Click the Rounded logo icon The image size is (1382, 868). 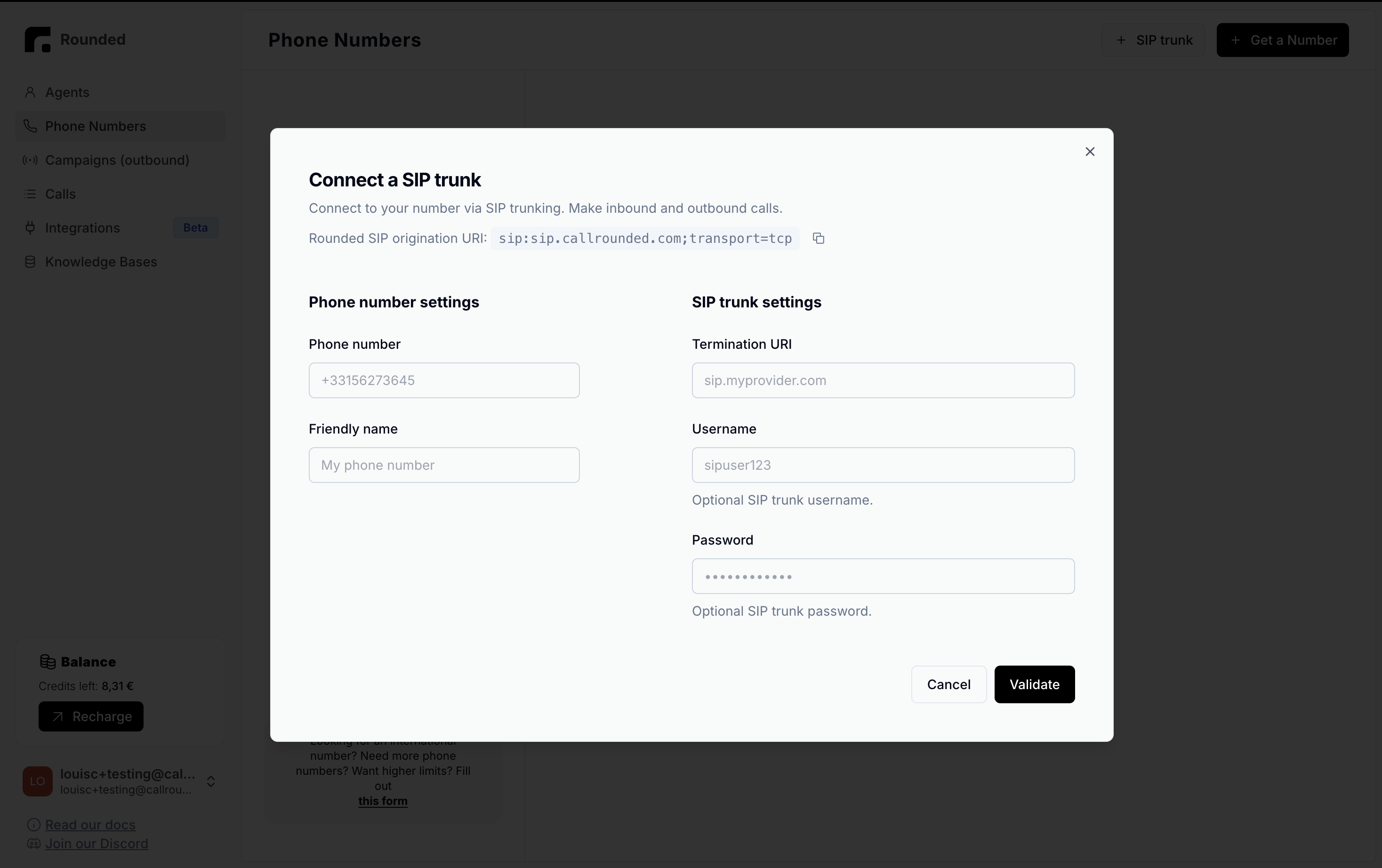point(37,39)
